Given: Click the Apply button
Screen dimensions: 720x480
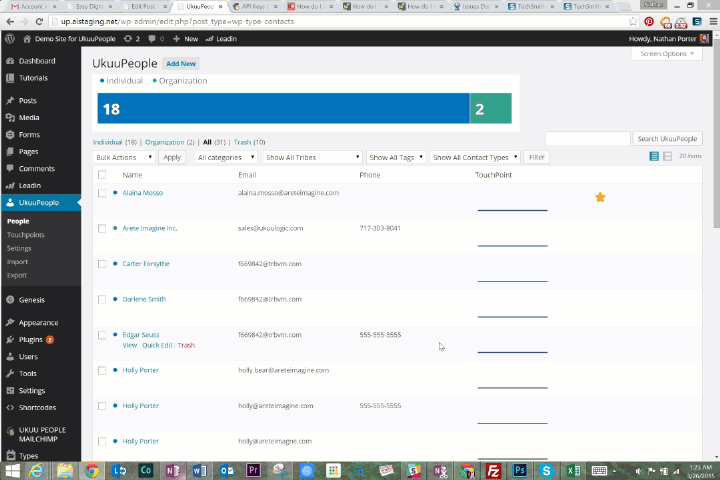Looking at the screenshot, I should pyautogui.click(x=172, y=157).
